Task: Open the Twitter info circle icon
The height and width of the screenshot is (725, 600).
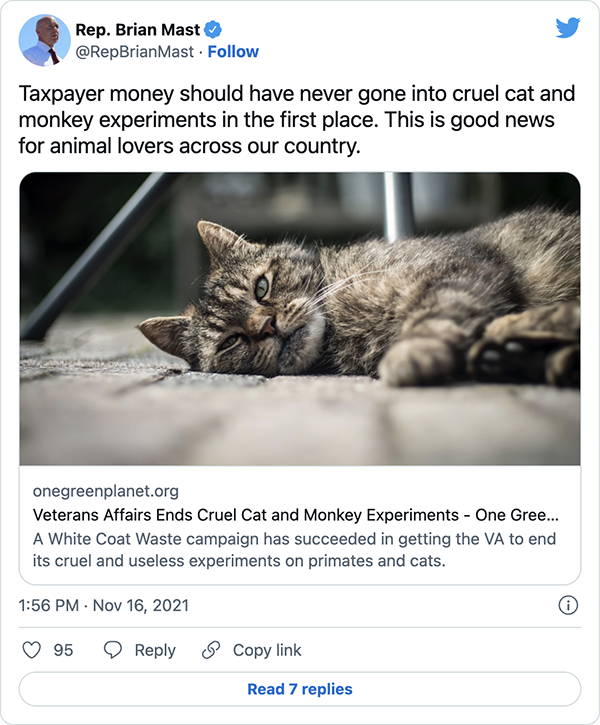Action: (x=567, y=605)
